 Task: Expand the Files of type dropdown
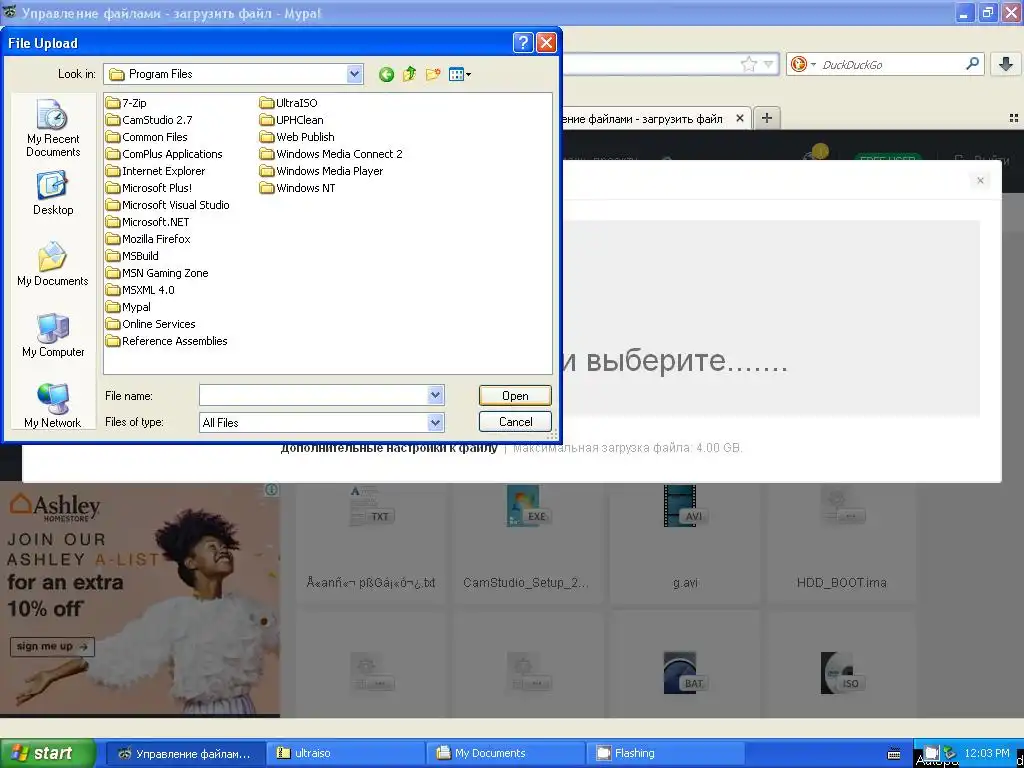(436, 423)
